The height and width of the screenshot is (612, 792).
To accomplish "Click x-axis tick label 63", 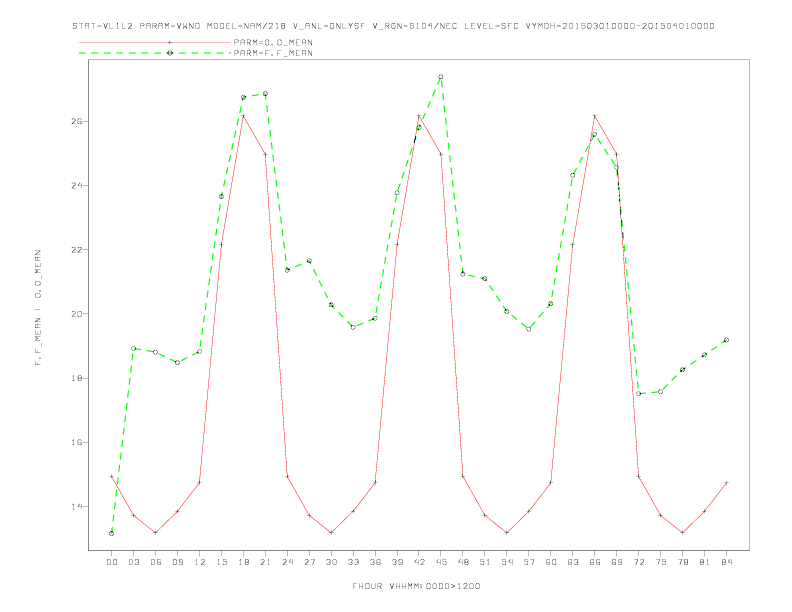I will click(573, 562).
